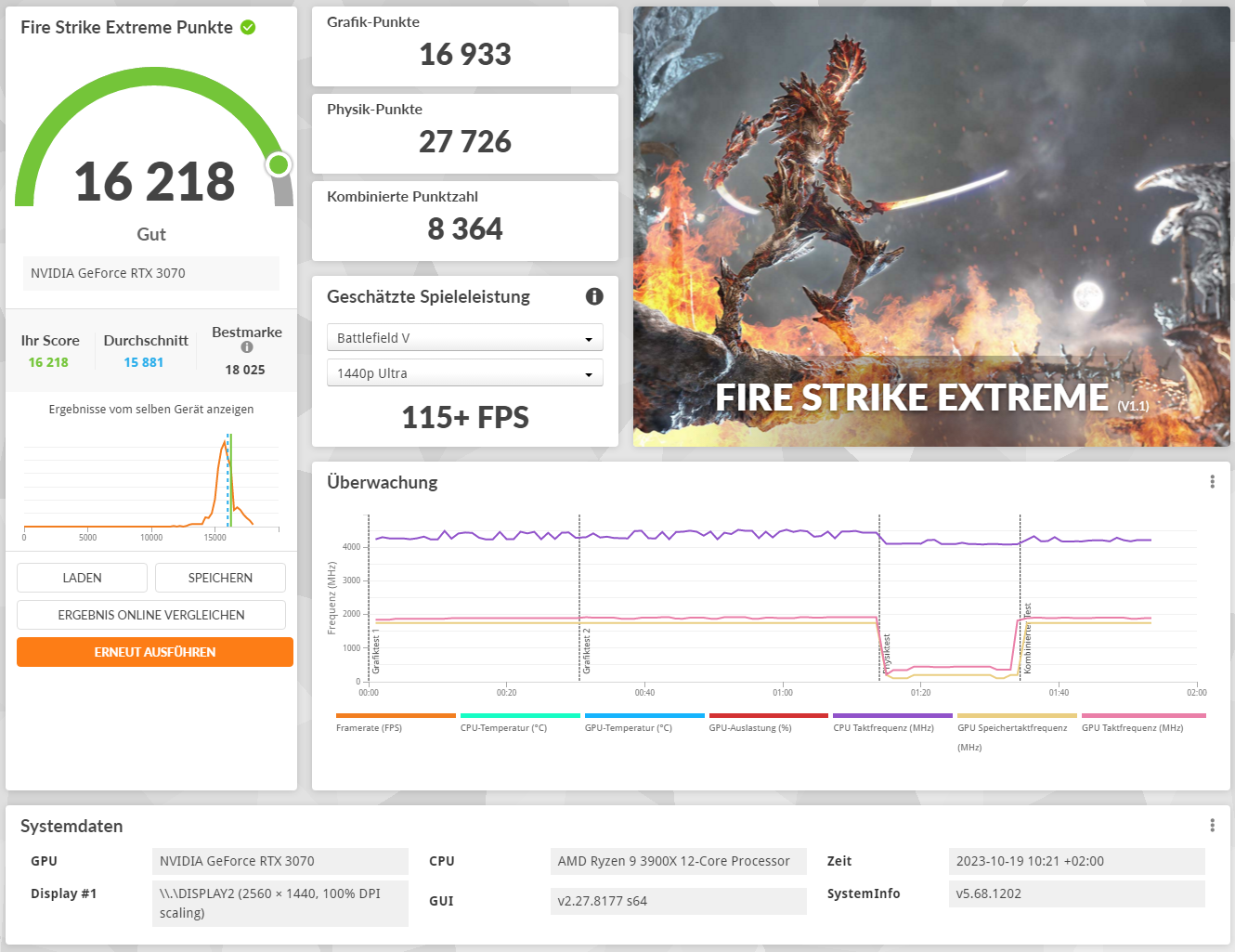Click the Kombinierte Punktzahl value 8 364
This screenshot has height=952, width=1235.
tap(465, 229)
